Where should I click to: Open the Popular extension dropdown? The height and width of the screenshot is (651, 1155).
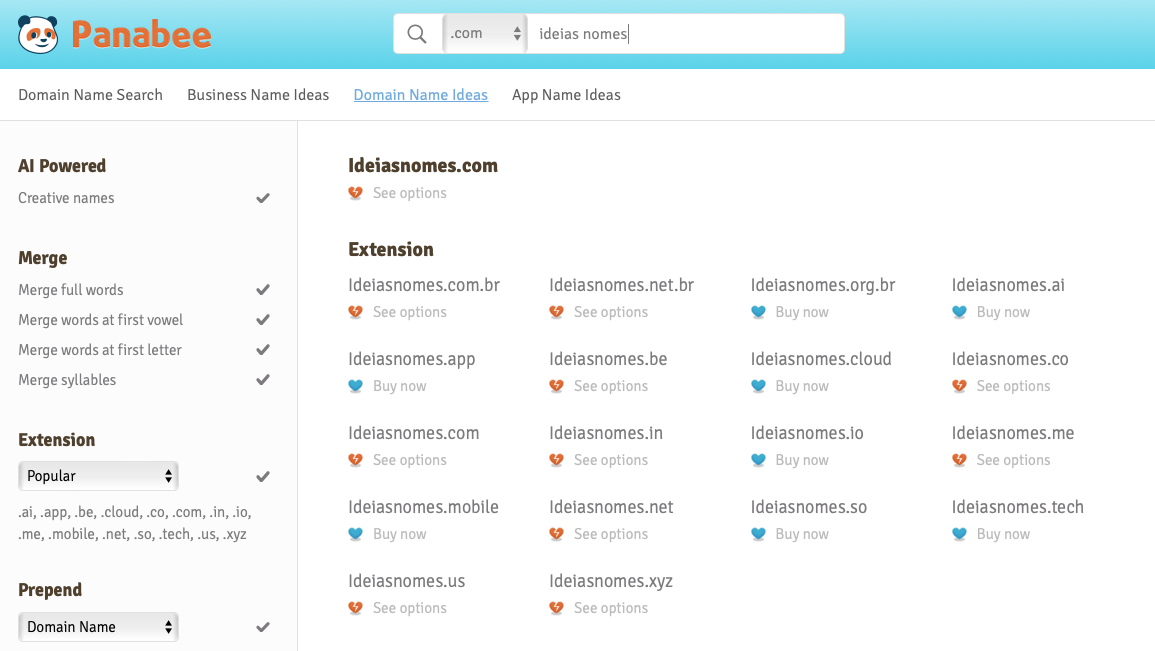99,476
